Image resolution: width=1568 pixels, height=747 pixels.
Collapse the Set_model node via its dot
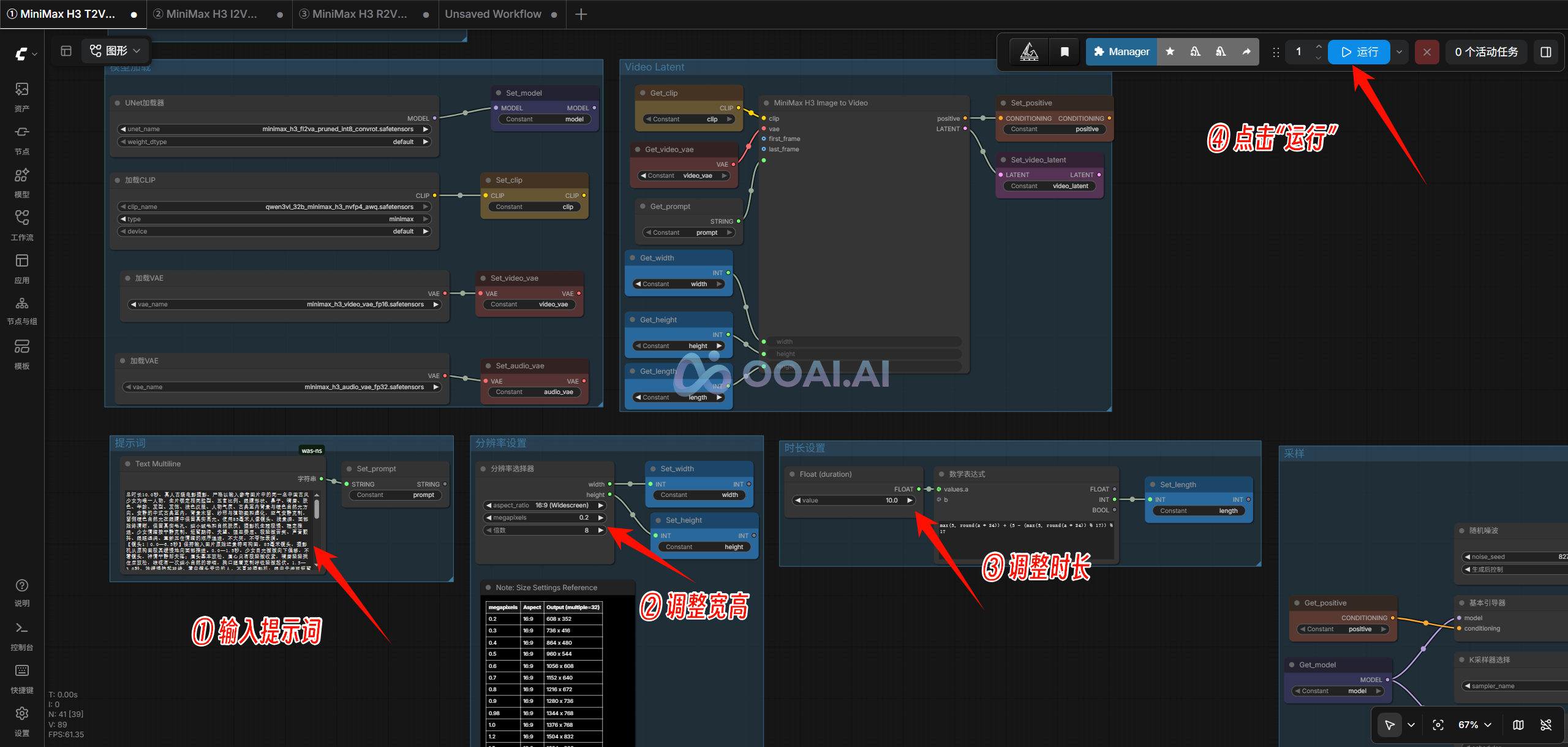[498, 93]
